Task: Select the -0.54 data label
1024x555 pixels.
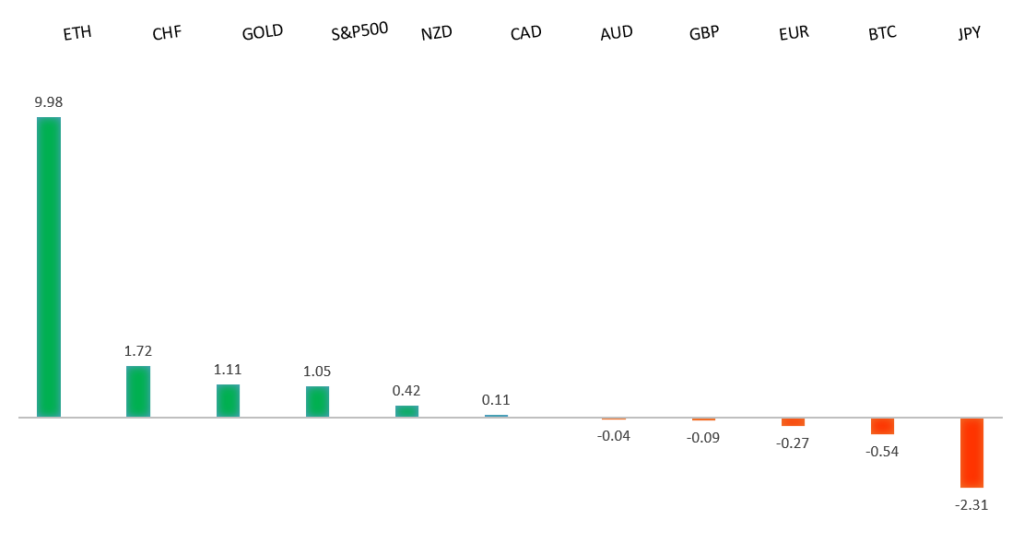Action: point(882,451)
